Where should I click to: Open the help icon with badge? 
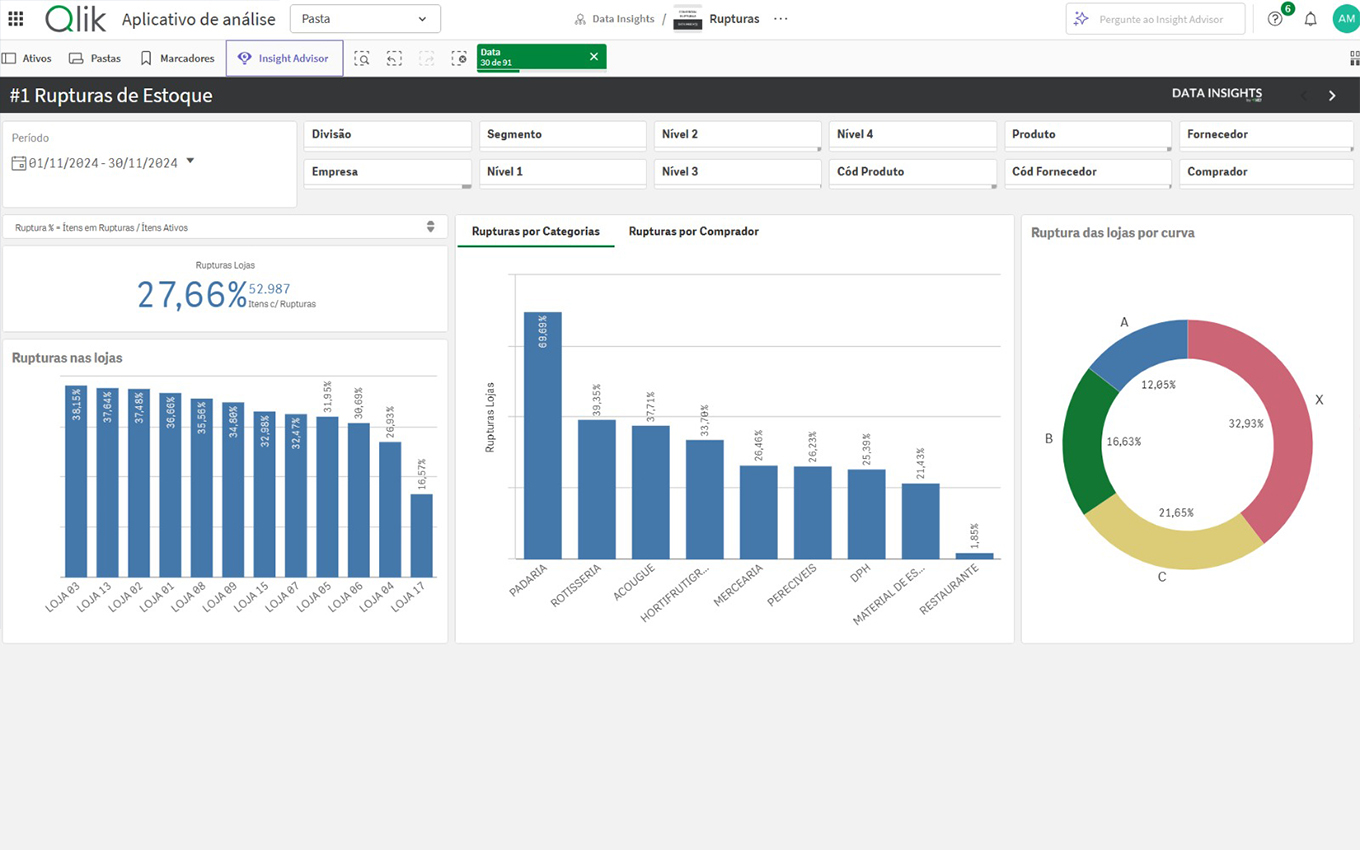1275,19
